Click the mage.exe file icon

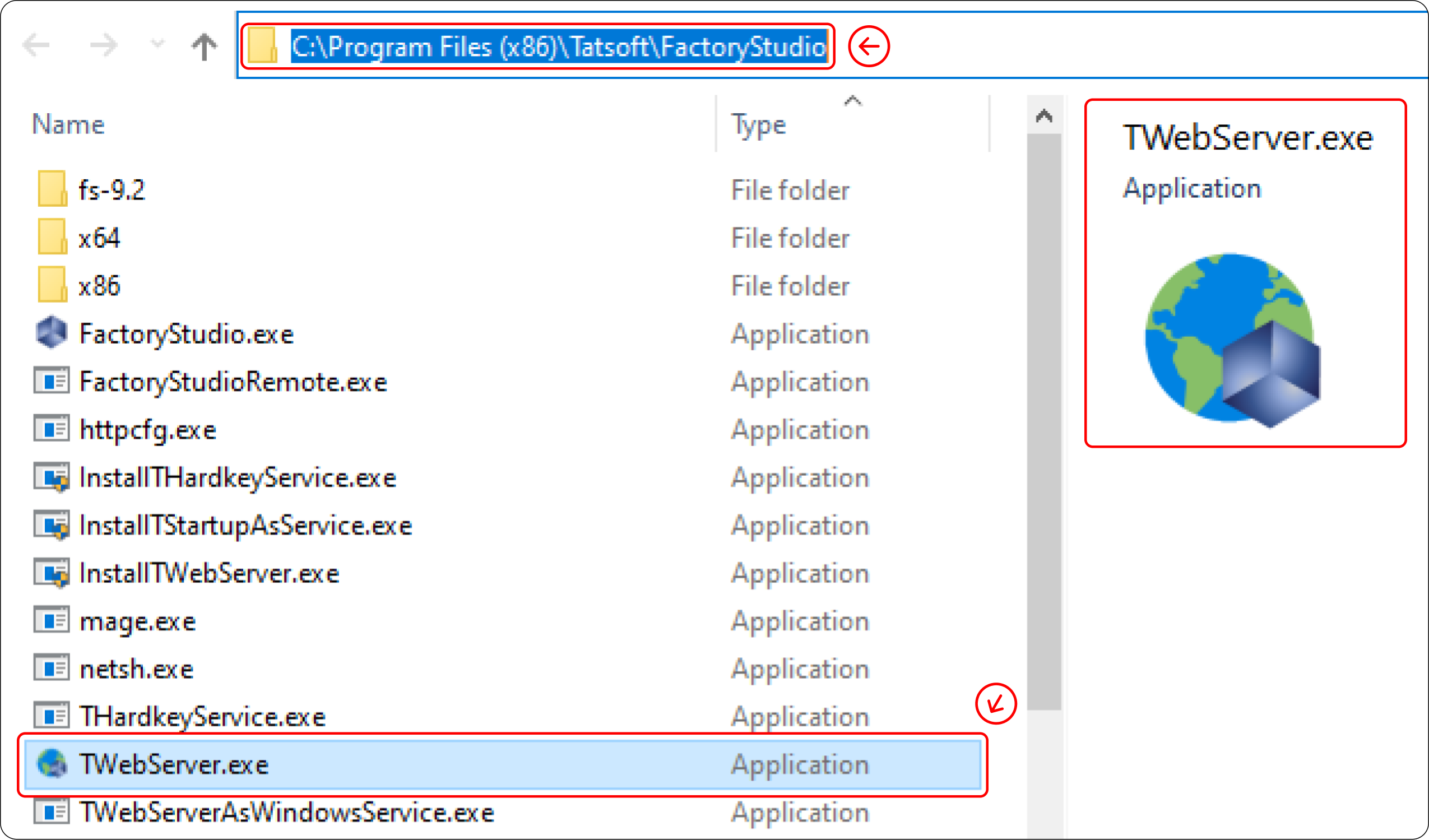(52, 620)
